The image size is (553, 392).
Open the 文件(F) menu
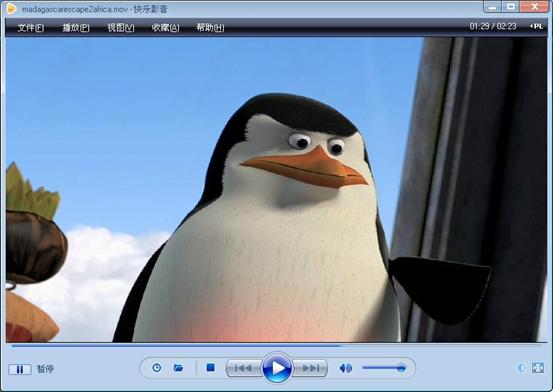31,28
